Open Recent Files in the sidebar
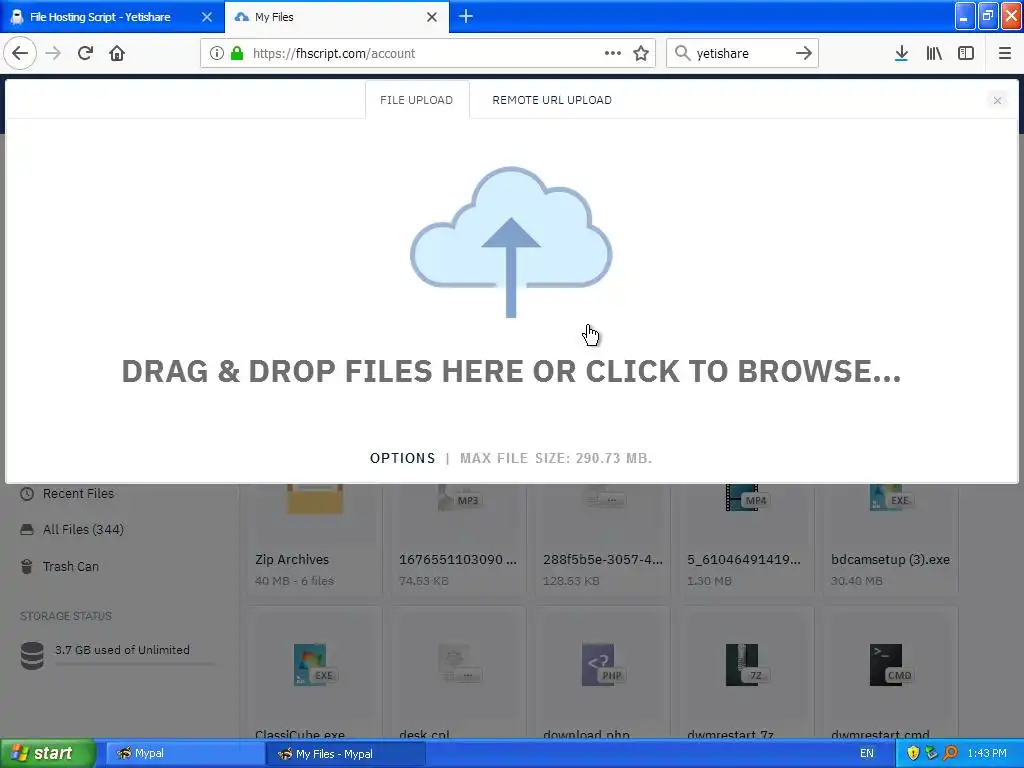 [x=78, y=494]
